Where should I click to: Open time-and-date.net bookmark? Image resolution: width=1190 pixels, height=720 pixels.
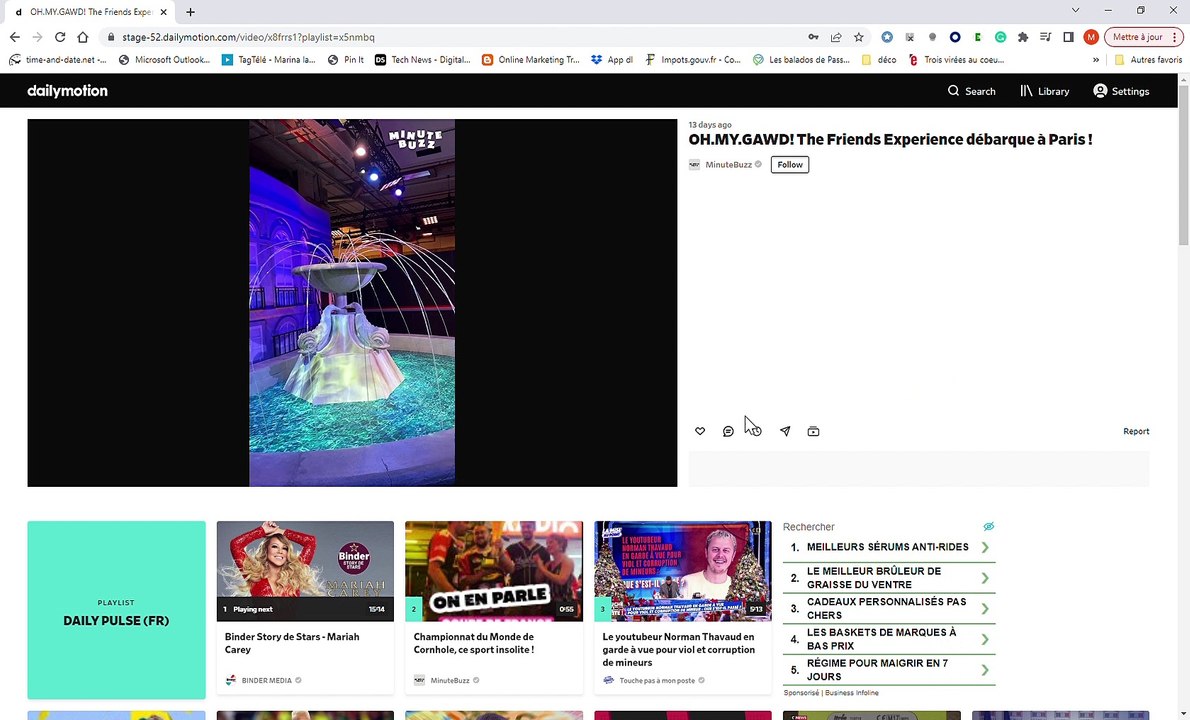(58, 60)
